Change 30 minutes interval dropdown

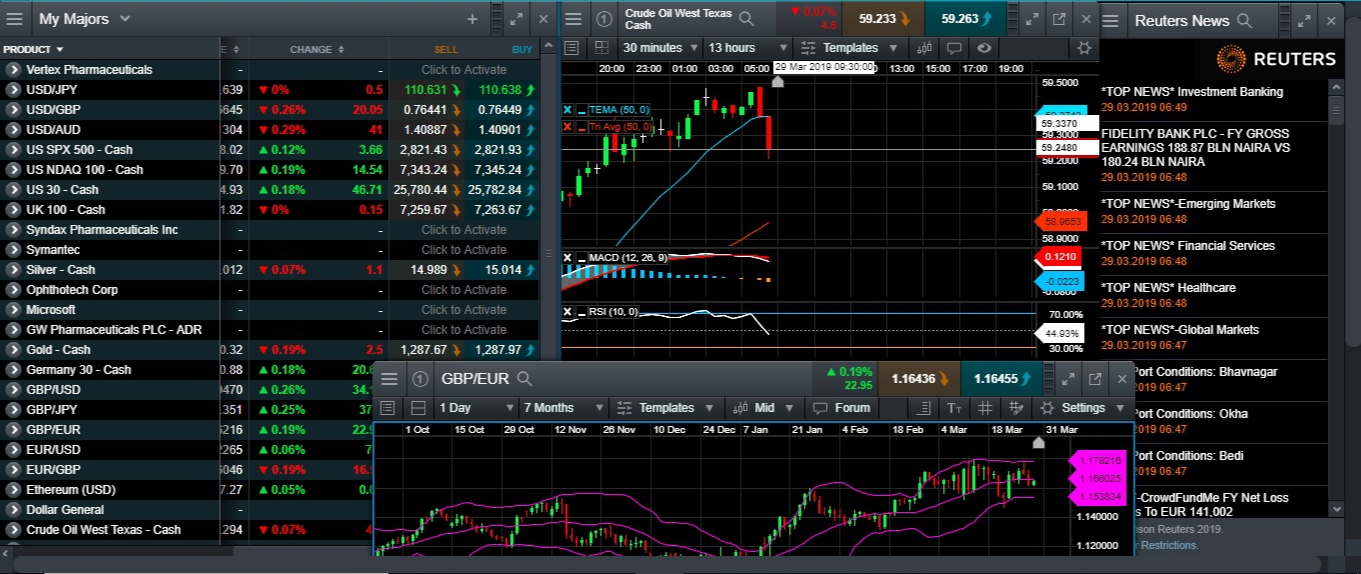coord(659,48)
